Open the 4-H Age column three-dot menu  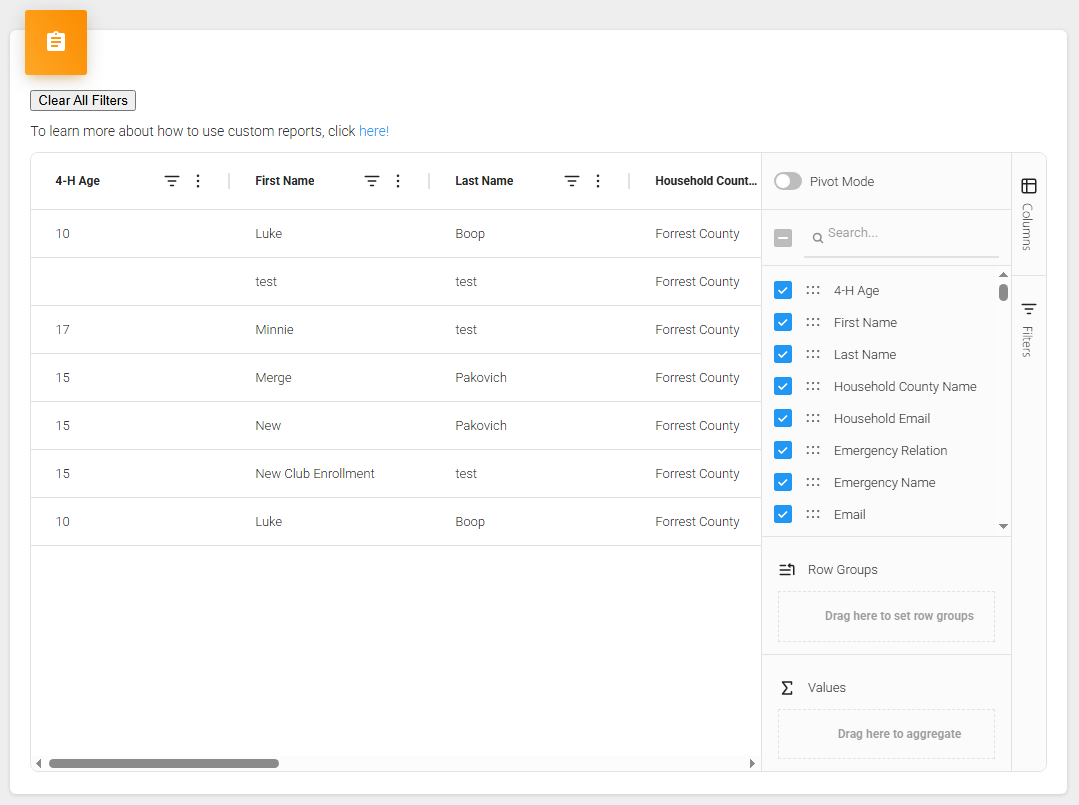click(198, 181)
